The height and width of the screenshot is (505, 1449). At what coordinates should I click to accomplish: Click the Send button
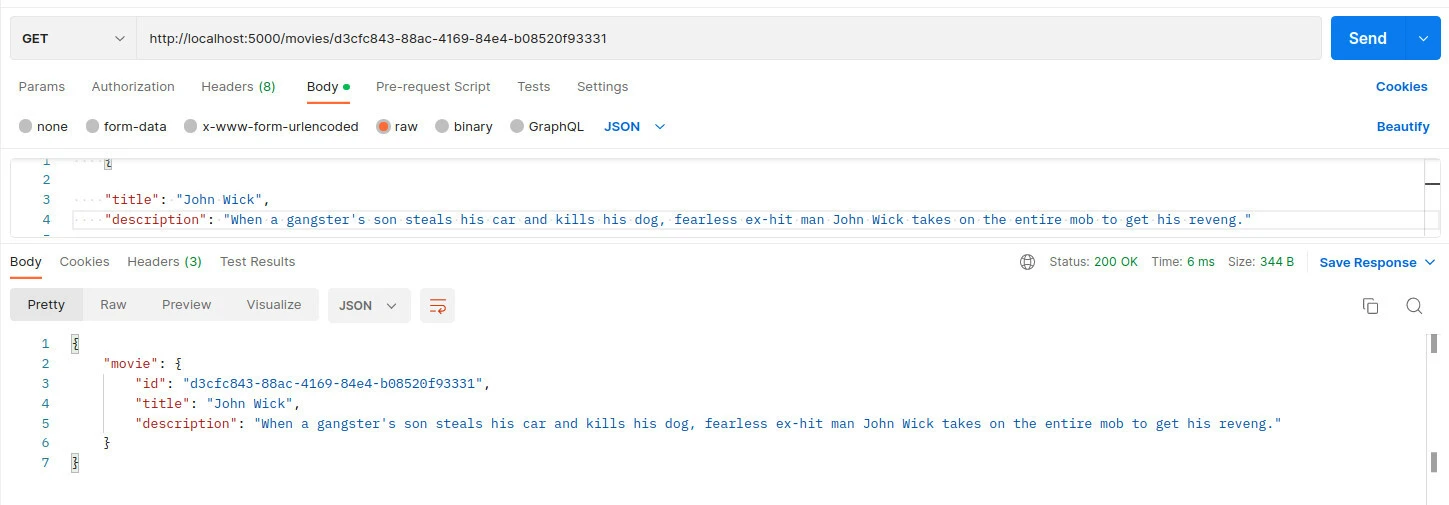pyautogui.click(x=1367, y=38)
